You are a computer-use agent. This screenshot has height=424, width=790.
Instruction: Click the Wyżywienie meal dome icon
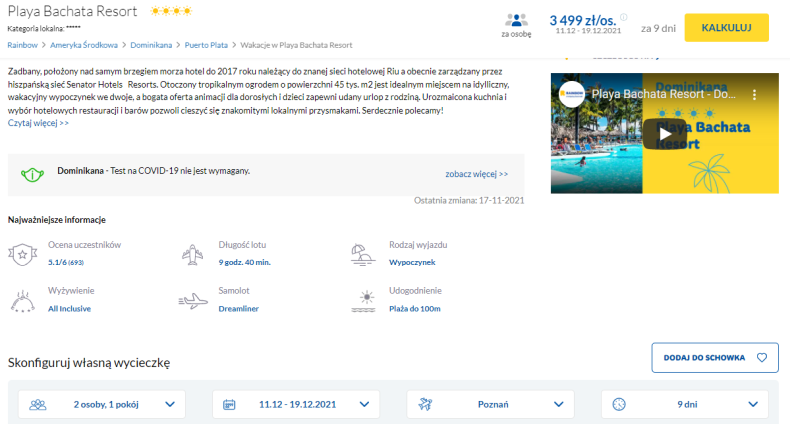23,301
